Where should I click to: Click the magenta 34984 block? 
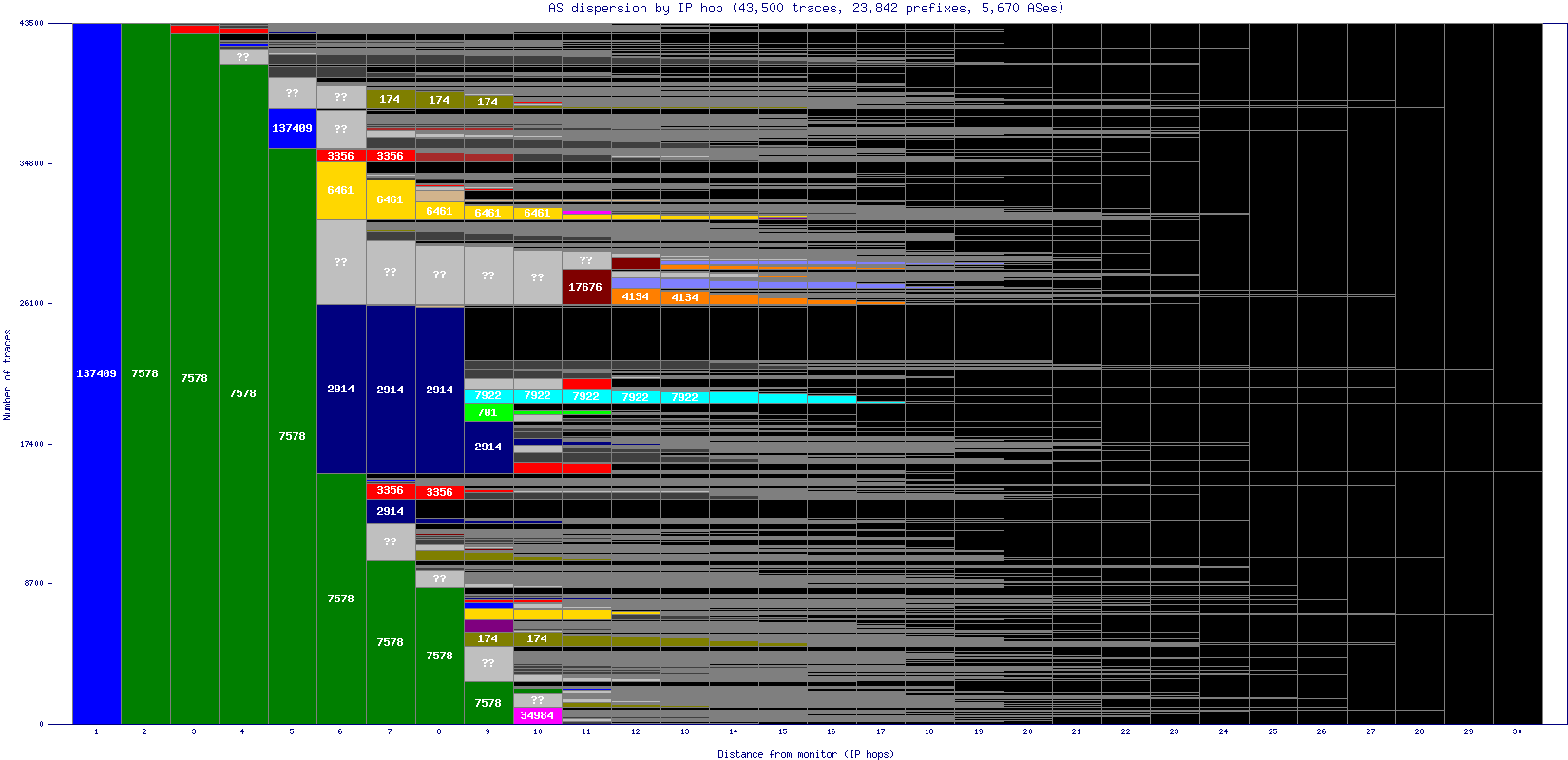537,715
